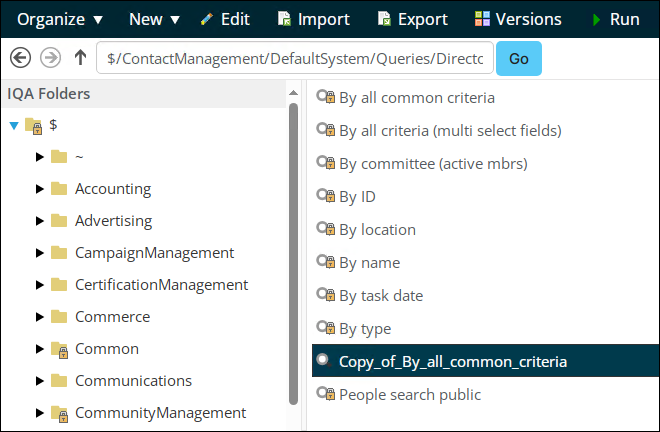Click the folder icon next to Accounting
This screenshot has width=660, height=432.
click(x=59, y=189)
